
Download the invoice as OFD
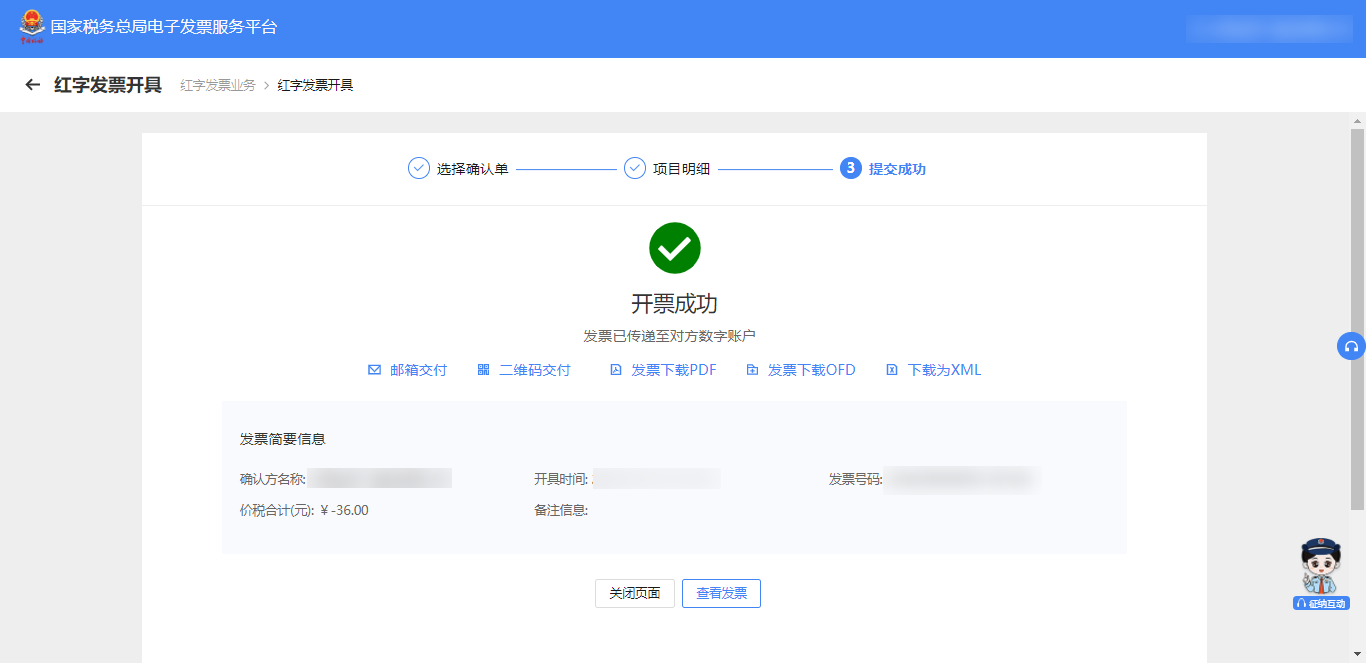[801, 370]
